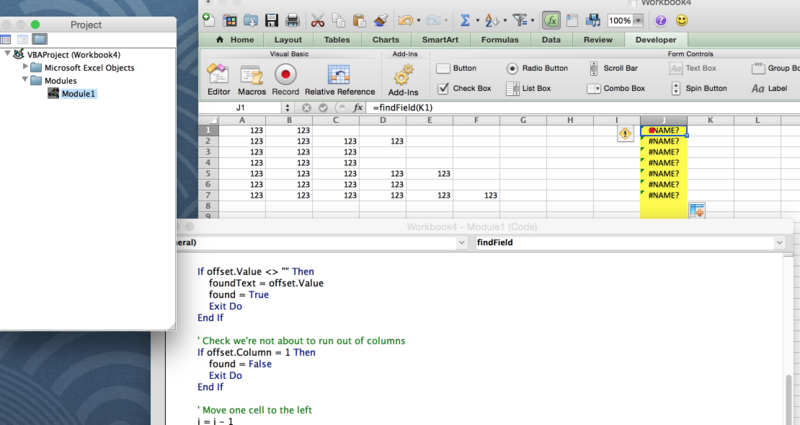Create a new workbook from toolbar
Image resolution: width=800 pixels, height=425 pixels.
pyautogui.click(x=208, y=20)
